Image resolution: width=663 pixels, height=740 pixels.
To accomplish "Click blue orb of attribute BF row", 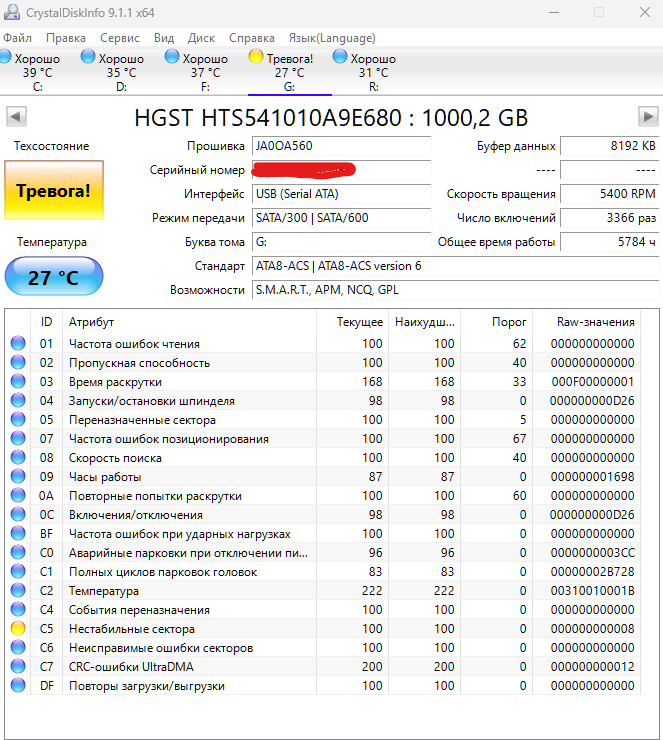I will 18,533.
